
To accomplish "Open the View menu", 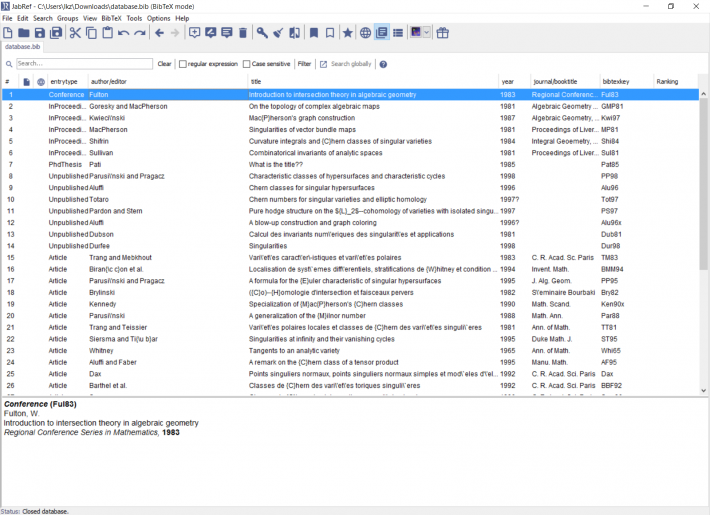I will pos(90,18).
